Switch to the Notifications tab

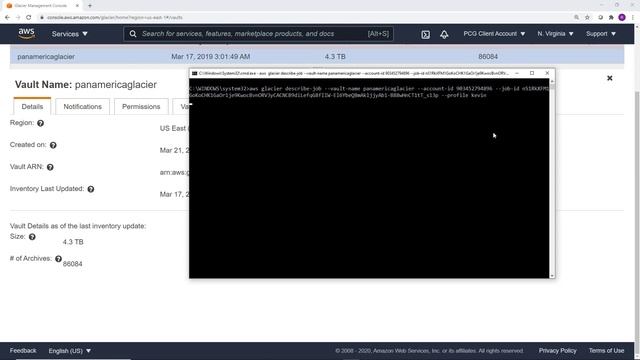tap(82, 107)
